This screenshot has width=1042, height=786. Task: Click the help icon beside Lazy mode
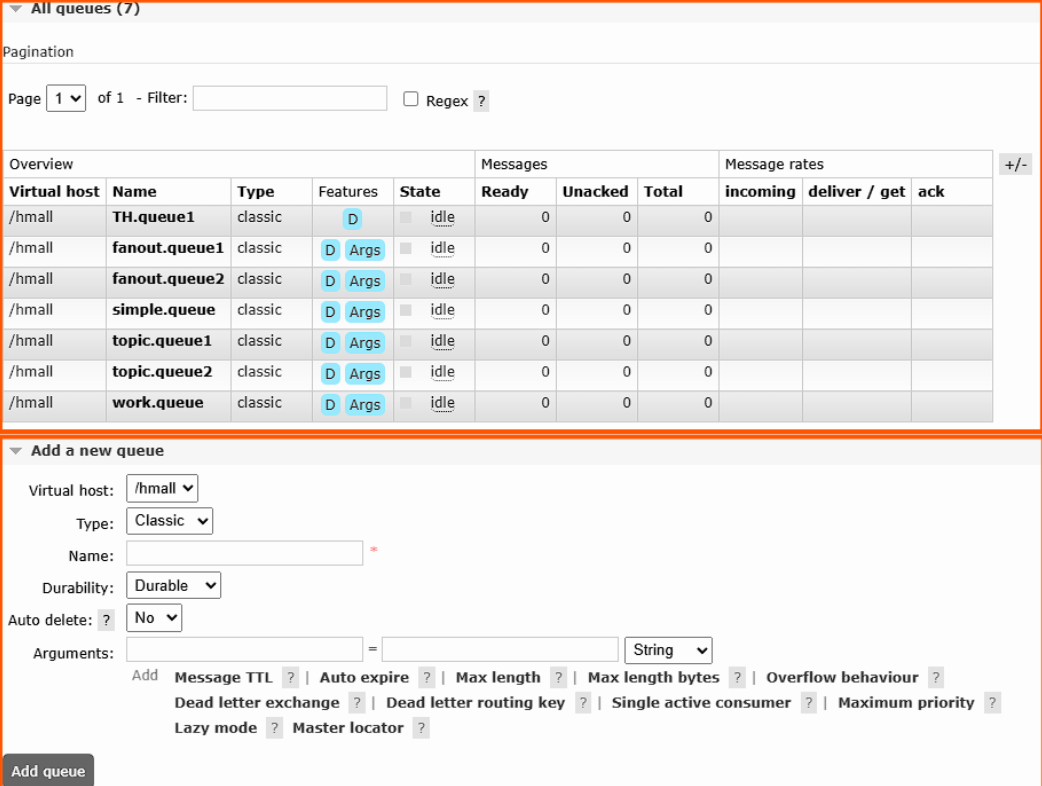coord(274,728)
